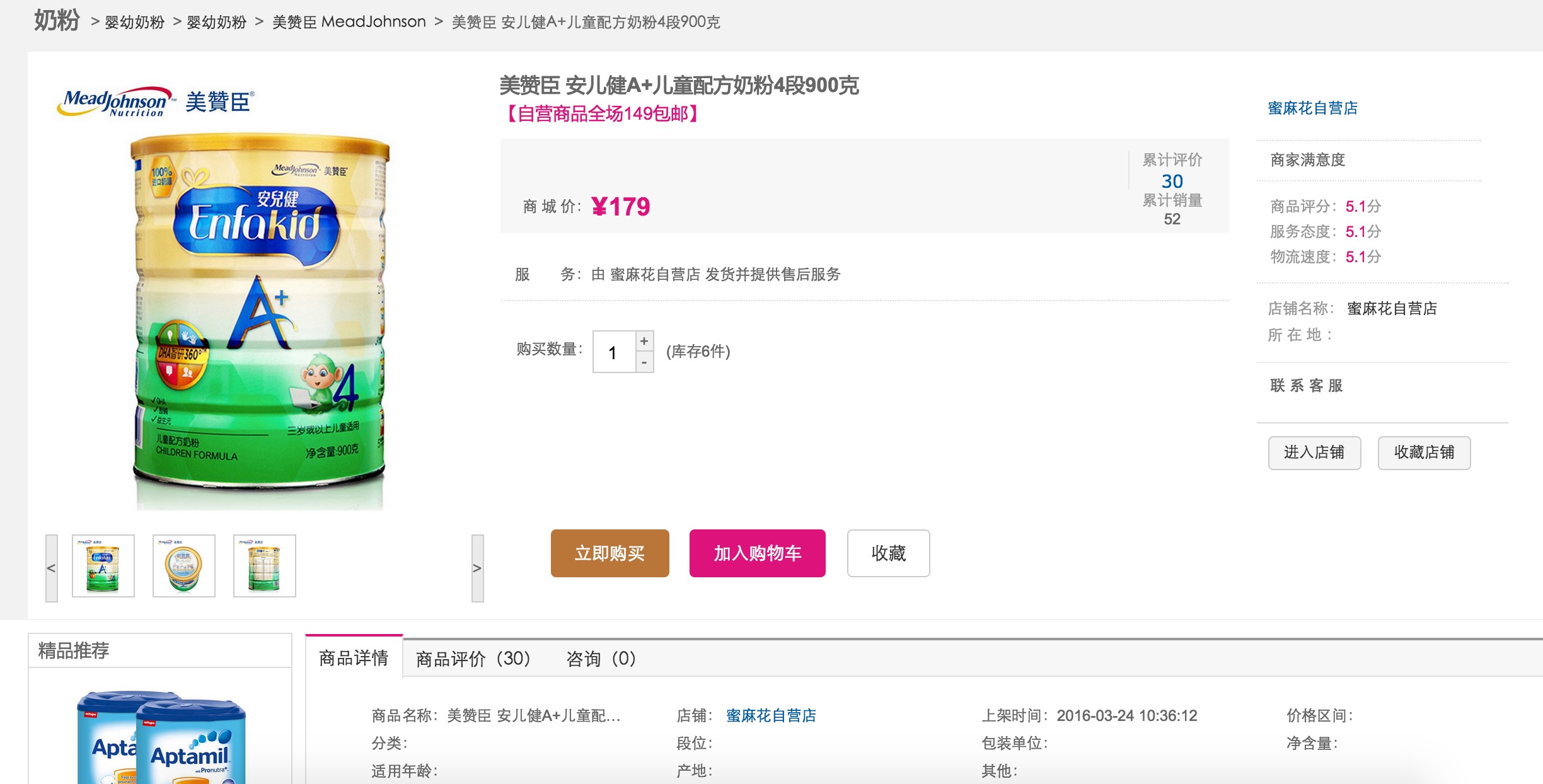The height and width of the screenshot is (784, 1543).
Task: Click the previous thumbnail arrow
Action: click(52, 568)
